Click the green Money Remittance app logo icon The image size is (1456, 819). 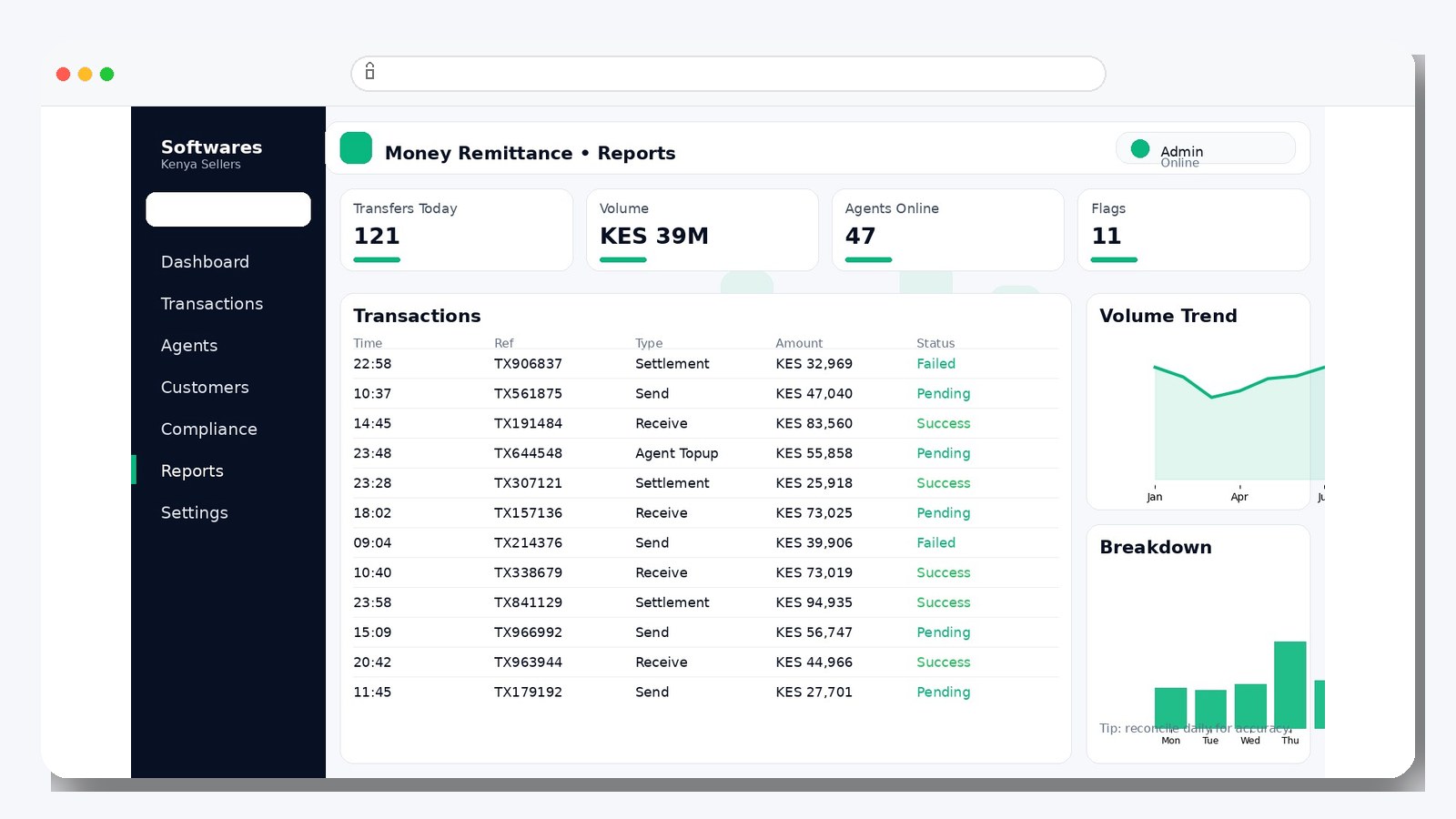[355, 147]
